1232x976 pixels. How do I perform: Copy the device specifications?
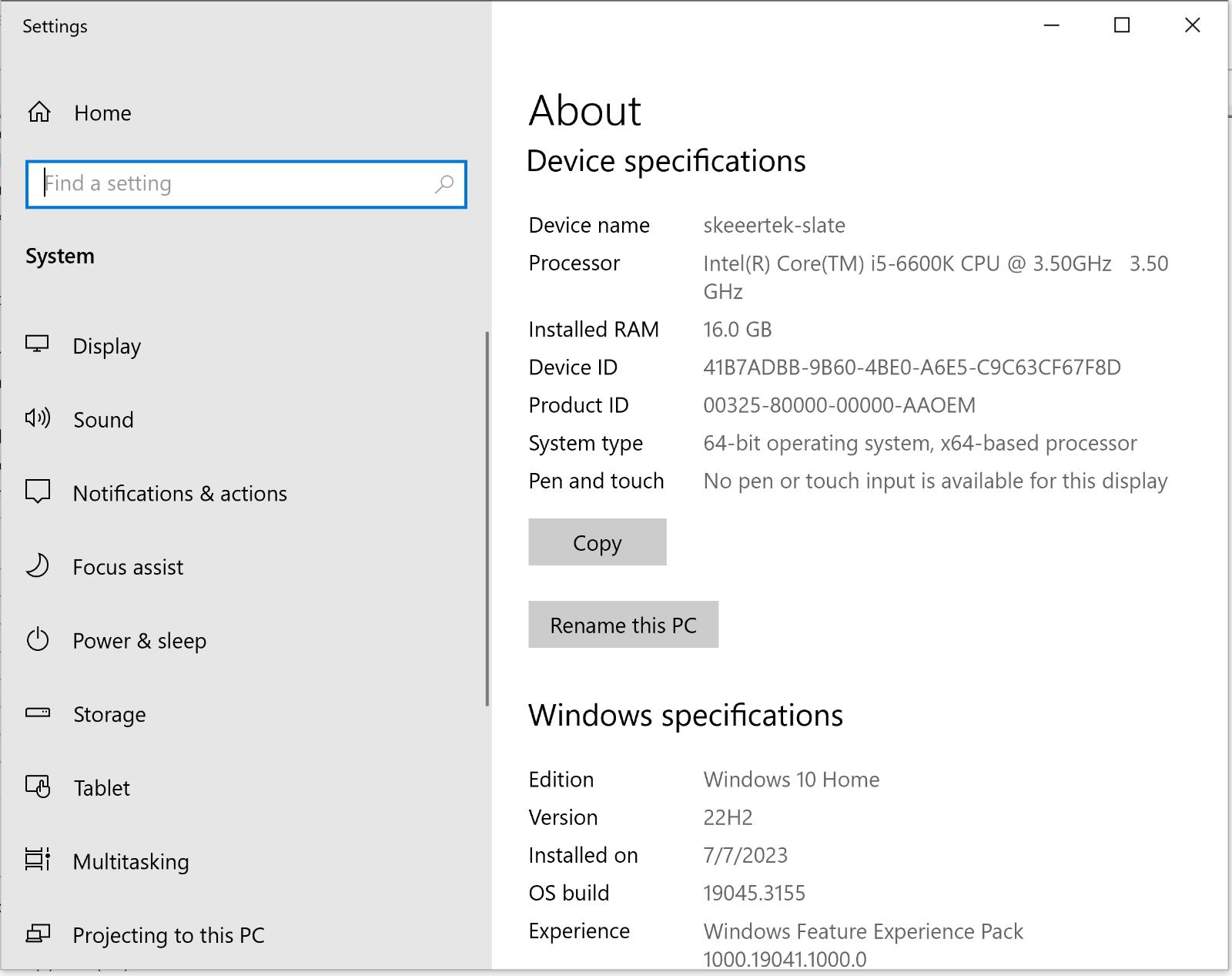pyautogui.click(x=598, y=542)
